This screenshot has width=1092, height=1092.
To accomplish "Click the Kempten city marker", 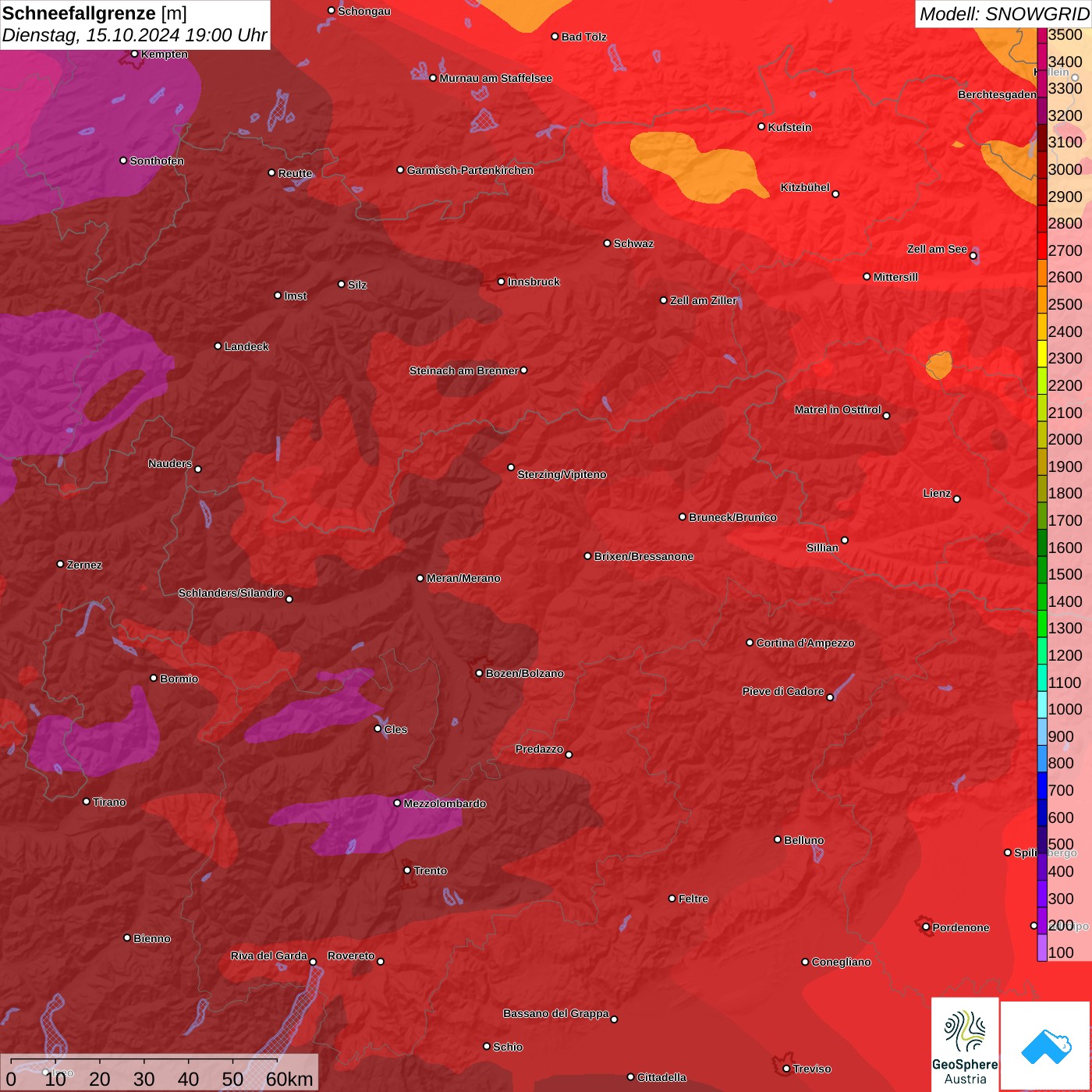I will pyautogui.click(x=135, y=54).
